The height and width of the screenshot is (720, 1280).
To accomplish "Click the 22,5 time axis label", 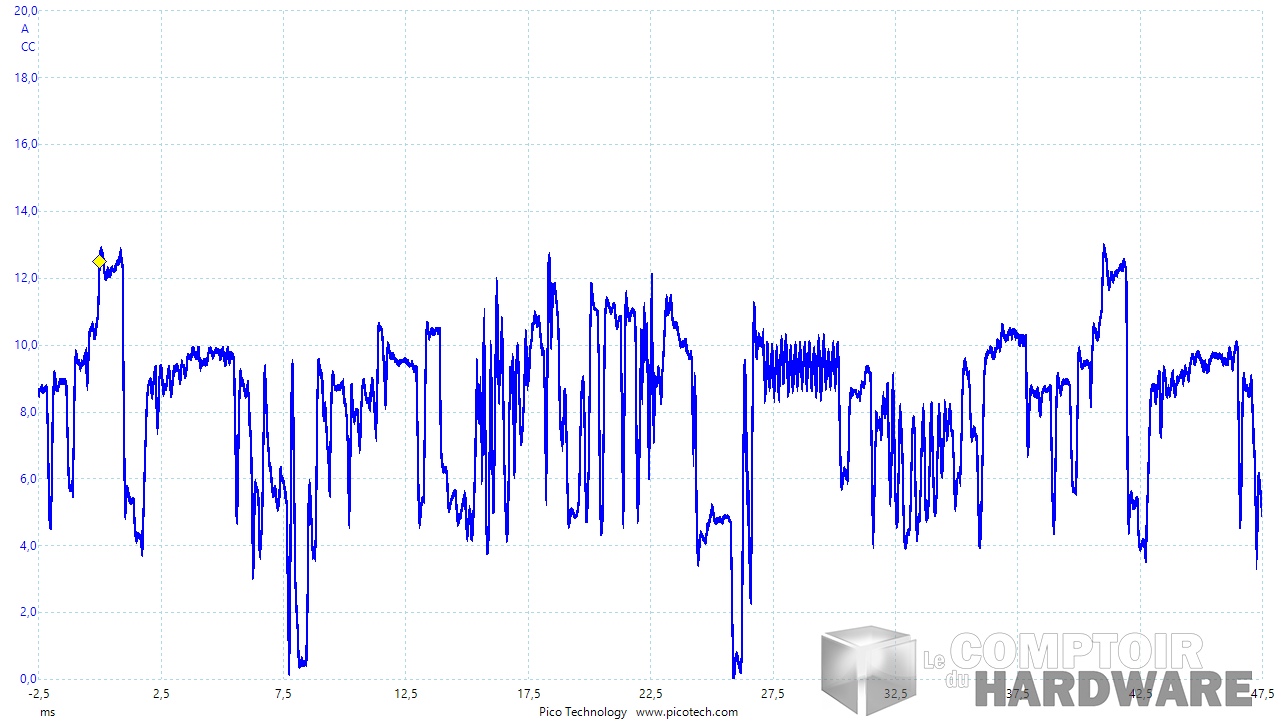I will (651, 694).
